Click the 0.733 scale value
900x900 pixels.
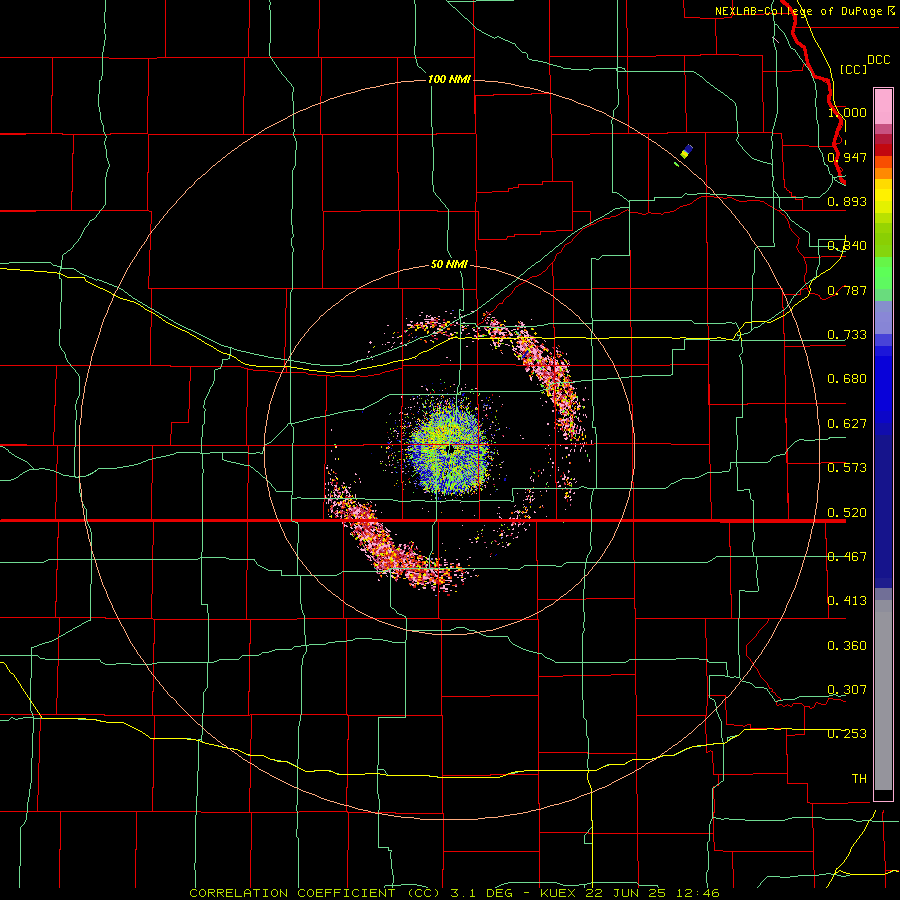pyautogui.click(x=847, y=334)
